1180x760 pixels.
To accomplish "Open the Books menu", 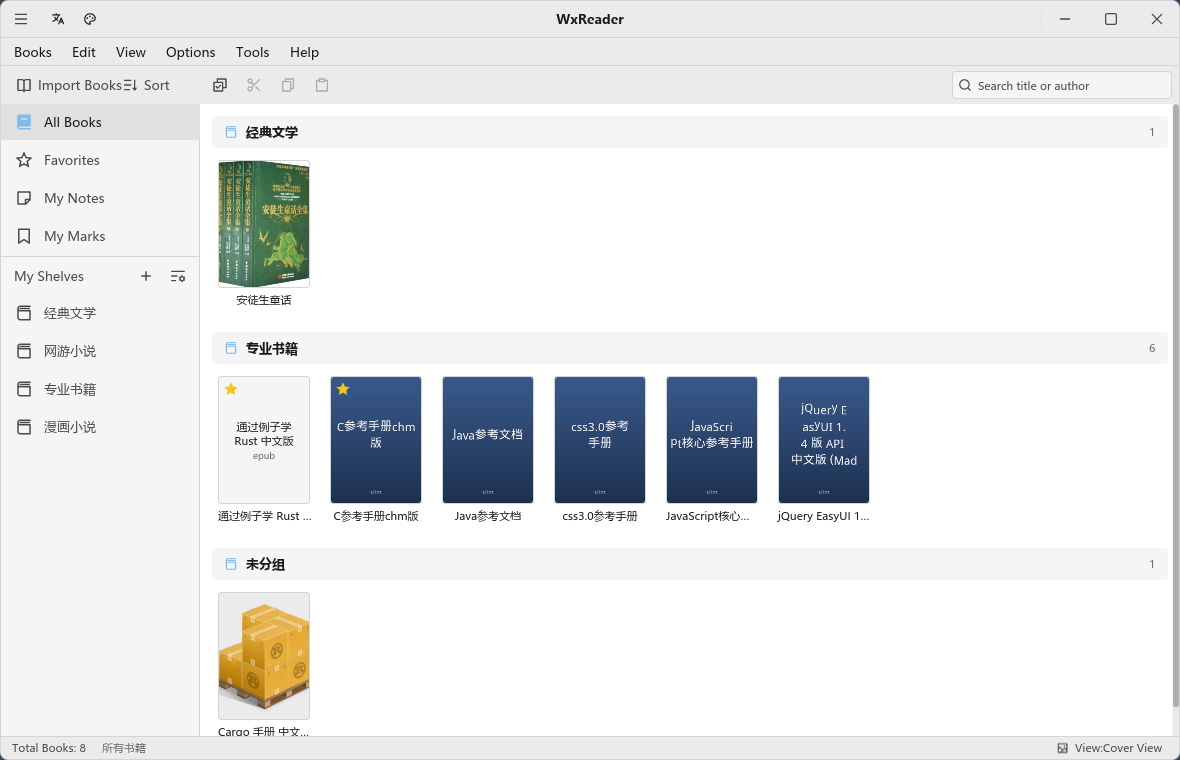I will coord(33,52).
